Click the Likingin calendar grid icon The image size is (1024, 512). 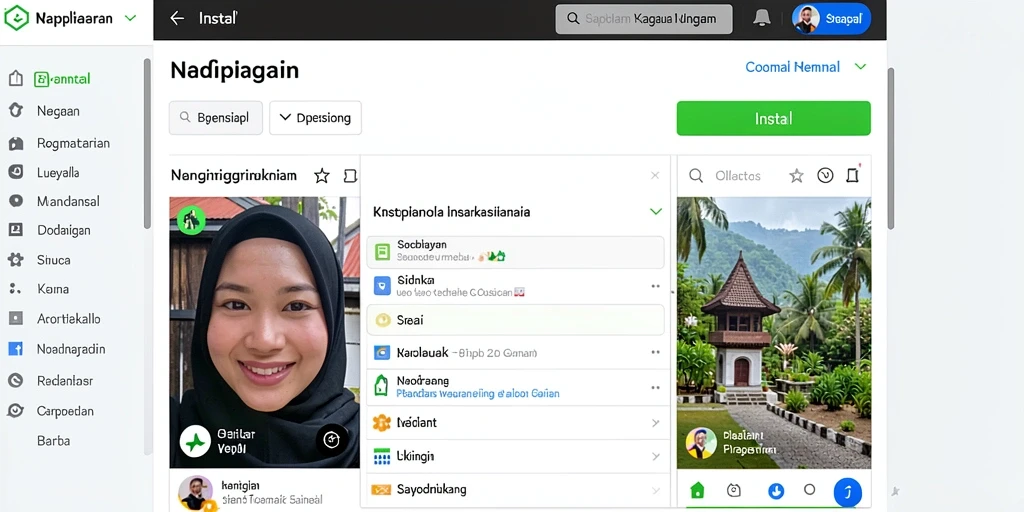point(381,456)
